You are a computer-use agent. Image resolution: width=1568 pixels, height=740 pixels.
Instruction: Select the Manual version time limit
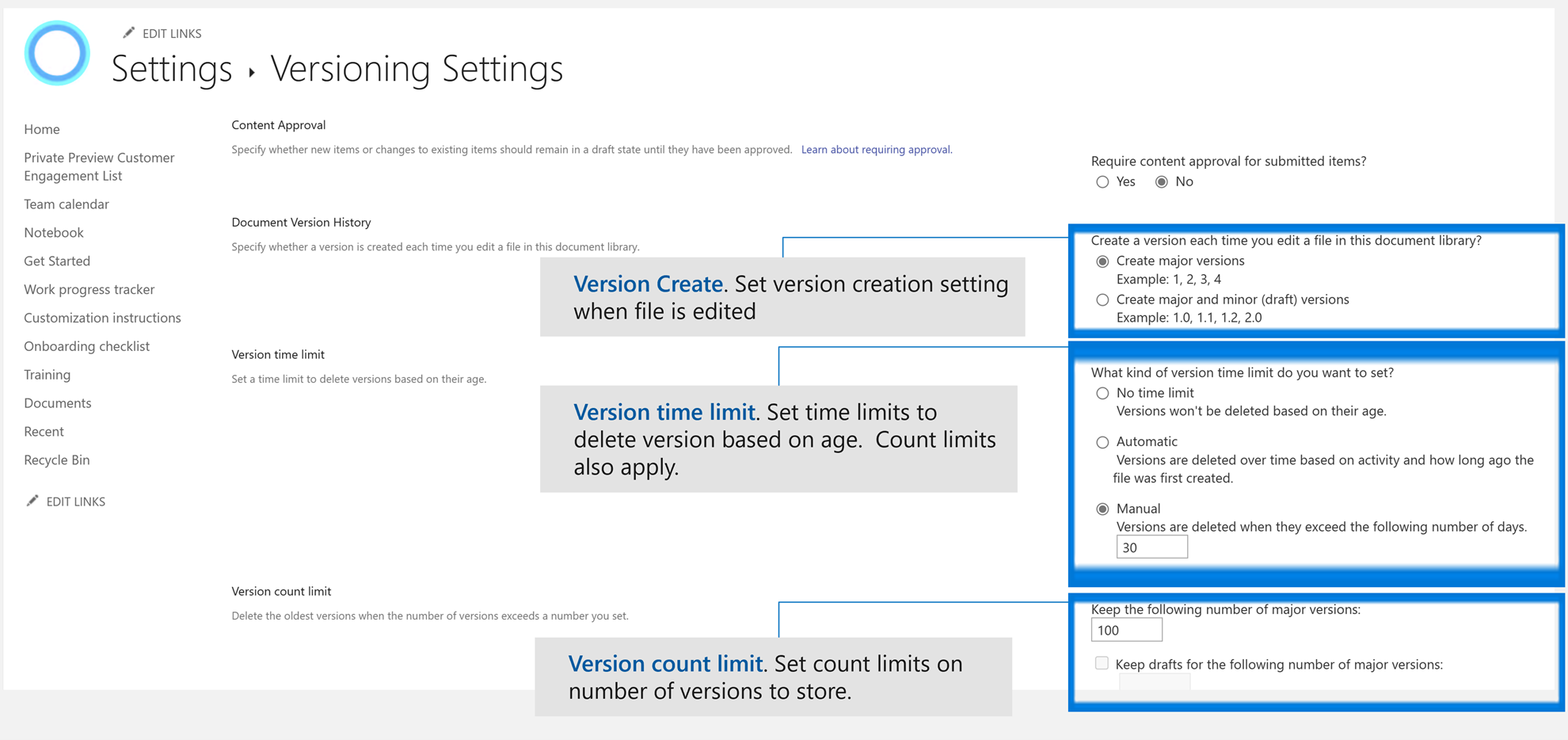pos(1102,509)
